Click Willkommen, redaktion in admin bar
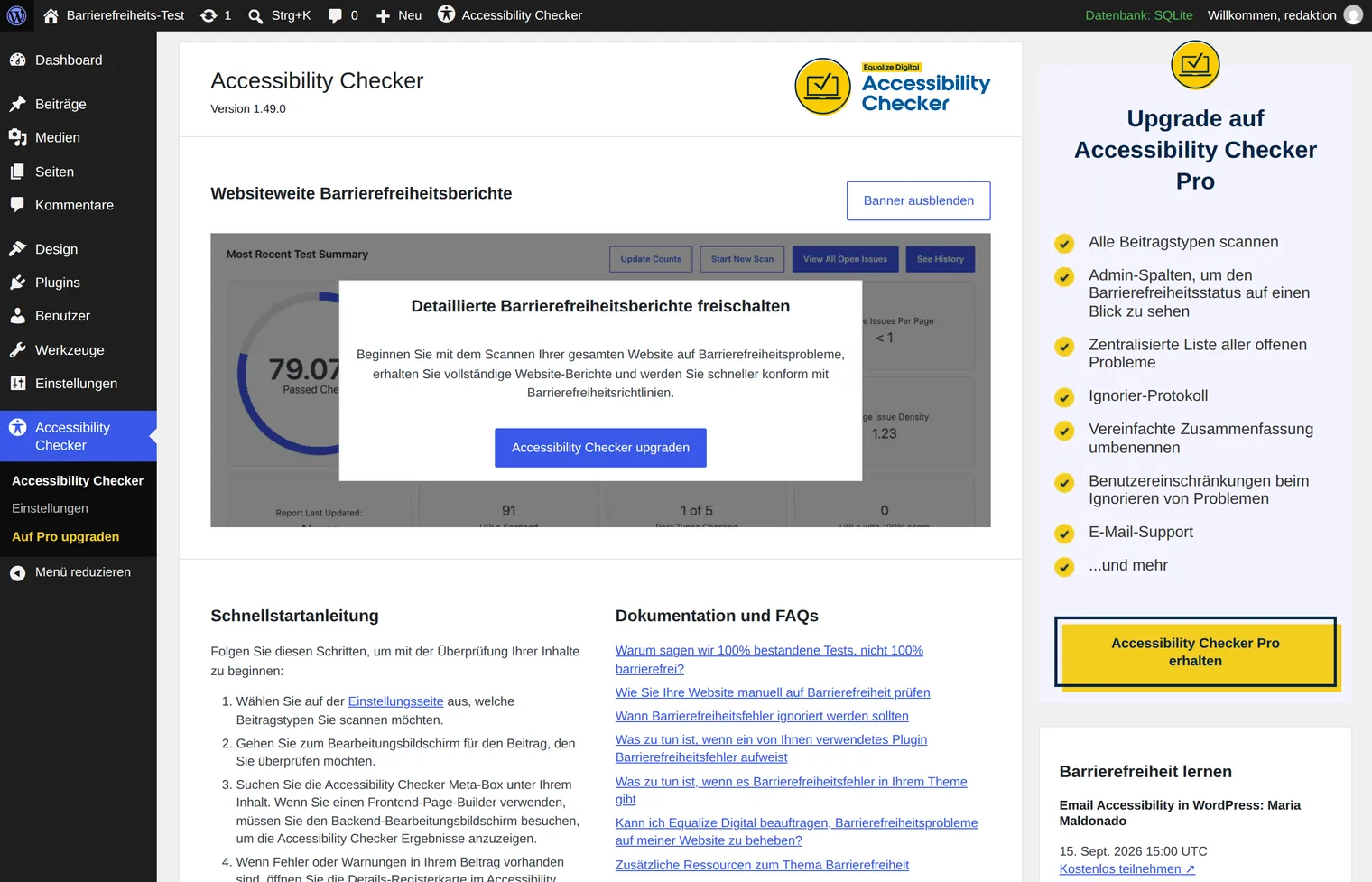This screenshot has height=882, width=1372. [x=1272, y=15]
